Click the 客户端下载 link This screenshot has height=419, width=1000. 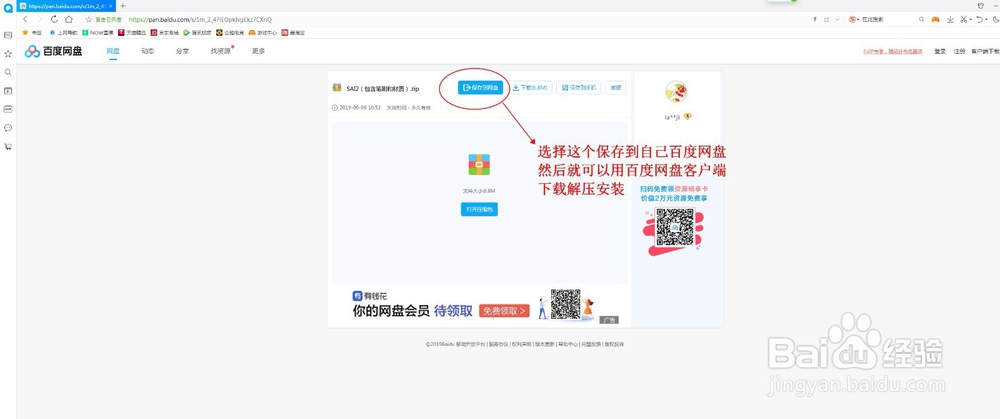click(985, 52)
